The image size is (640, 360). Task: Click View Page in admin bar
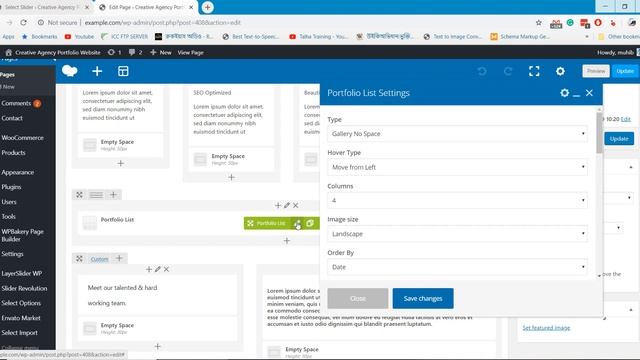pyautogui.click(x=190, y=53)
